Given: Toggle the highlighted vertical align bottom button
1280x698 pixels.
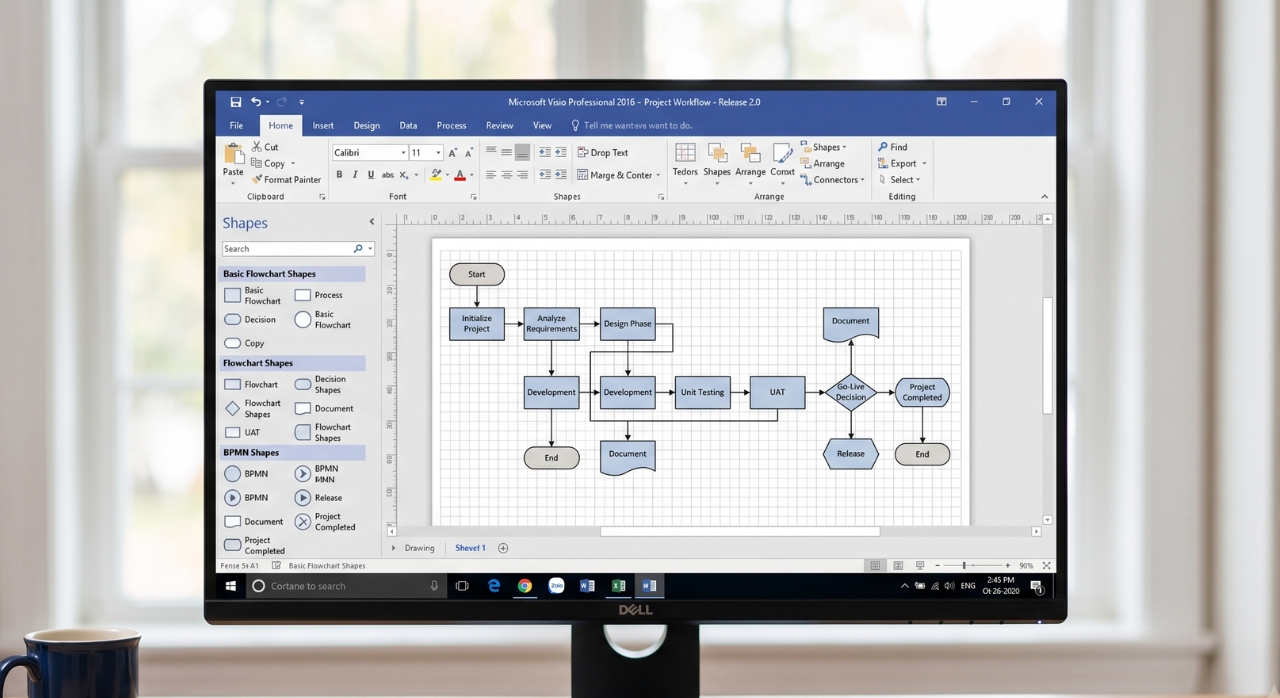Looking at the screenshot, I should [522, 153].
